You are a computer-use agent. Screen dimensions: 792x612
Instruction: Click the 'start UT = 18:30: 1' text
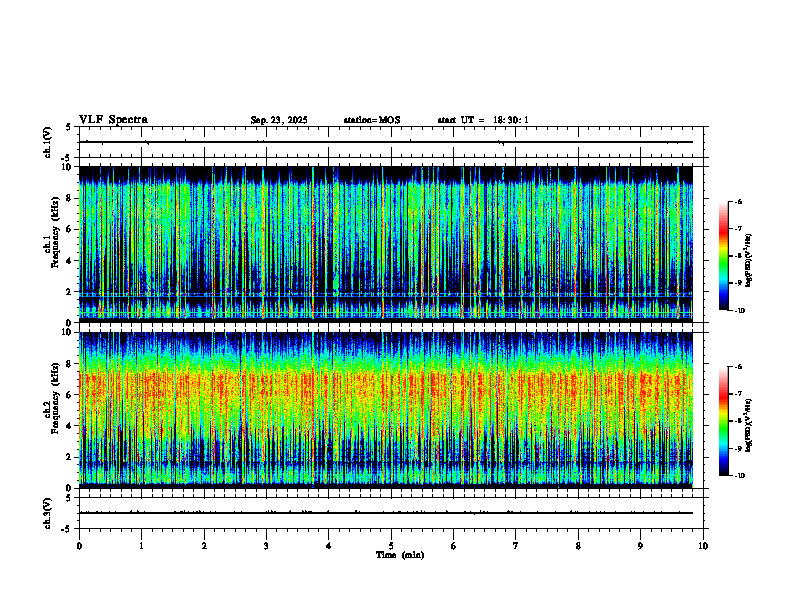[x=483, y=120]
